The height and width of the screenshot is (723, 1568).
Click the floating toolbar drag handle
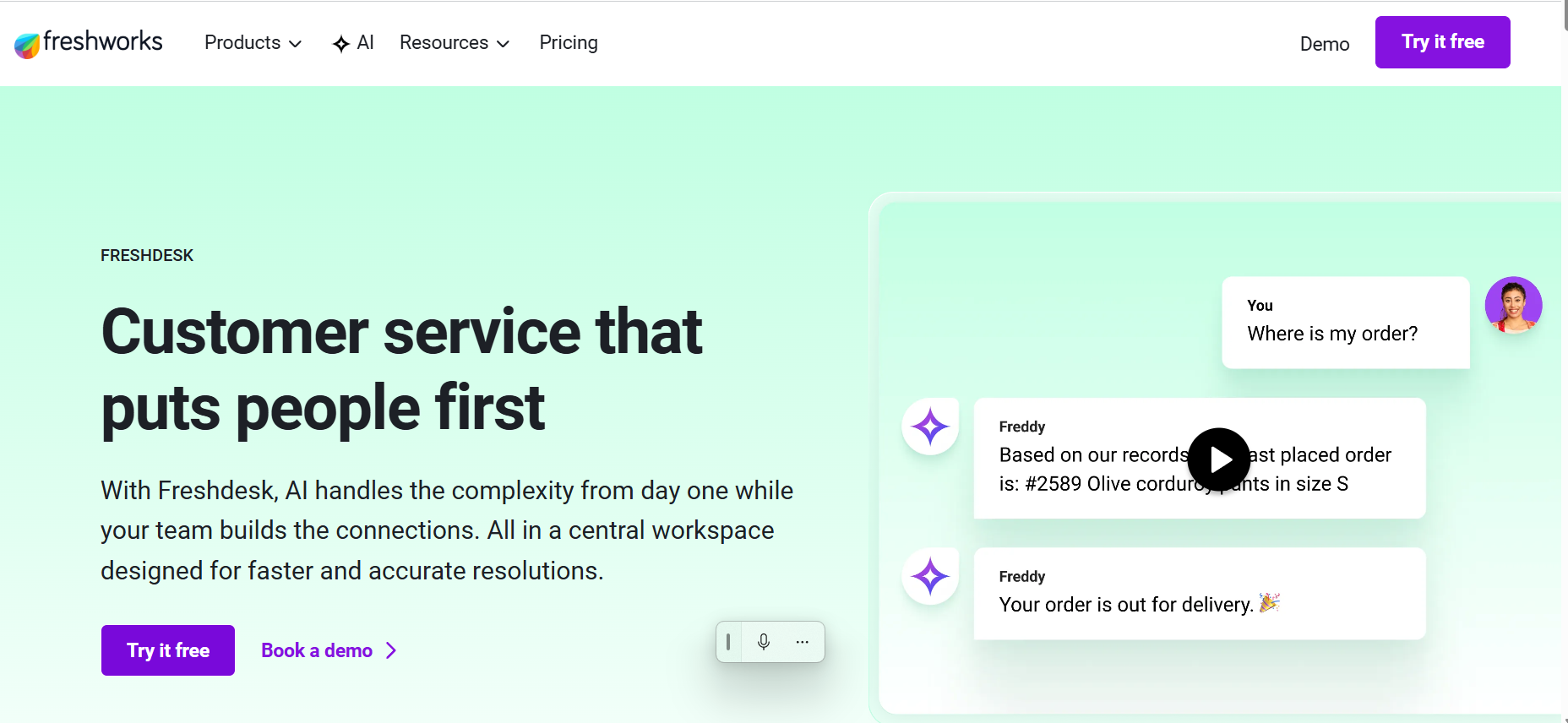pyautogui.click(x=728, y=642)
